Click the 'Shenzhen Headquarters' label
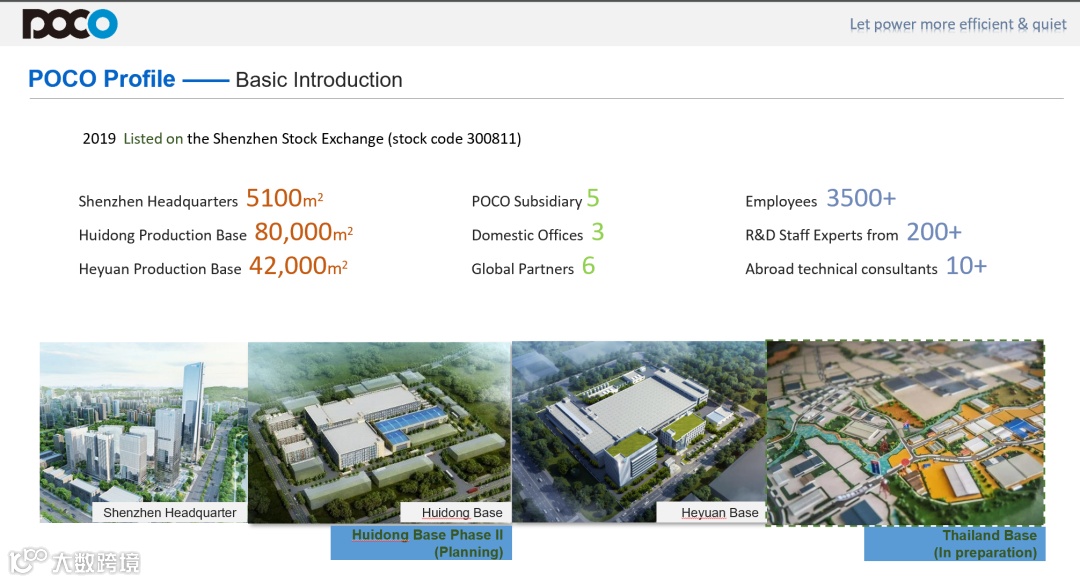The width and height of the screenshot is (1080, 582). point(158,201)
